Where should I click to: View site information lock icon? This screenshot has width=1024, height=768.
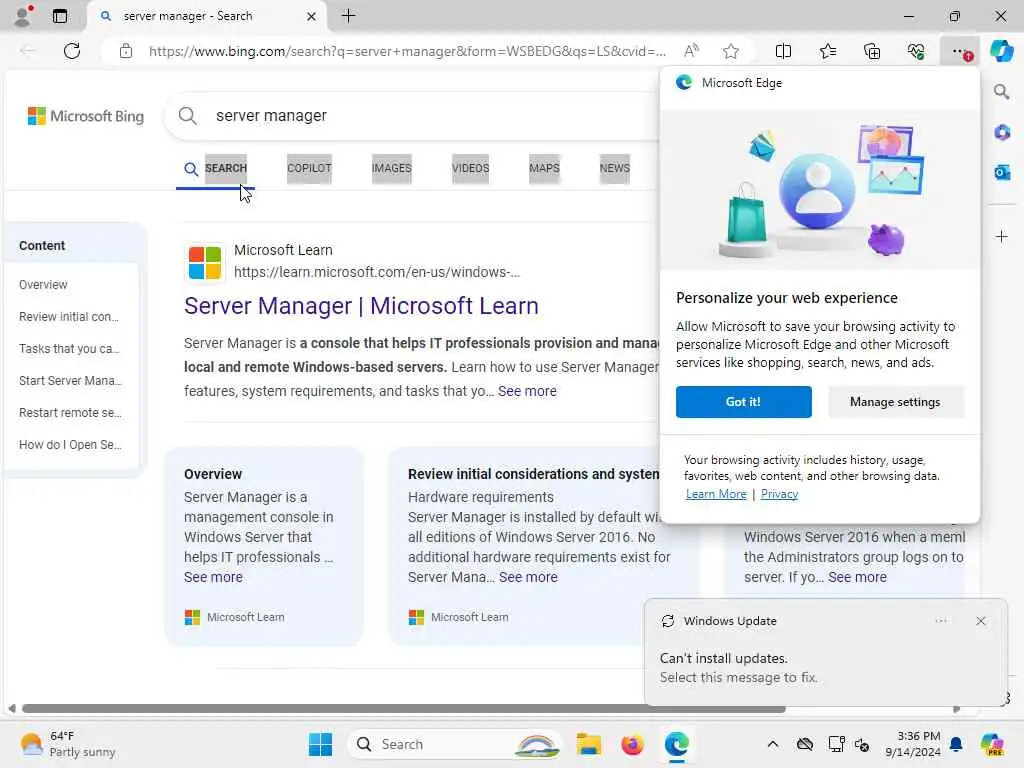pyautogui.click(x=126, y=51)
